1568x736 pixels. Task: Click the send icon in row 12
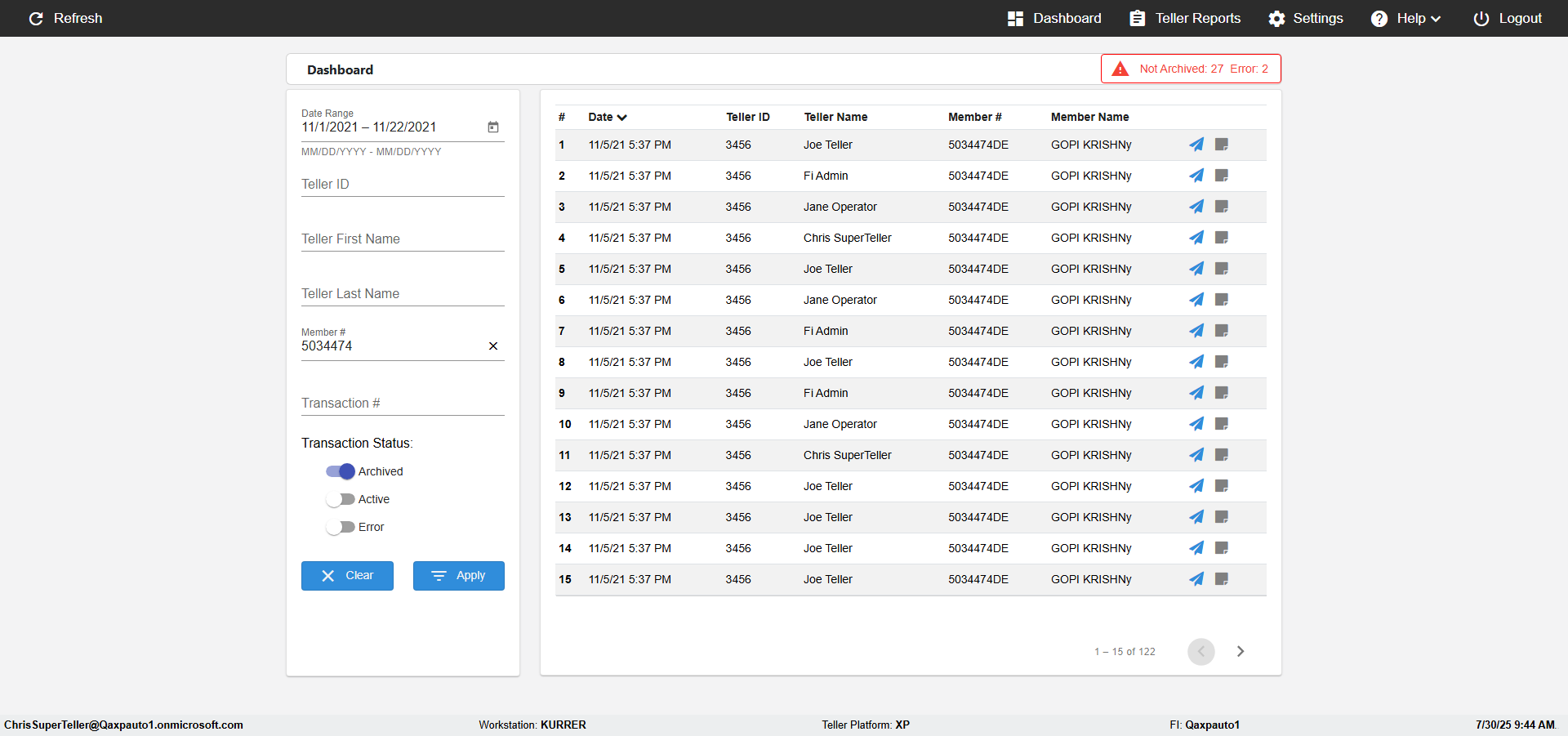click(x=1196, y=486)
